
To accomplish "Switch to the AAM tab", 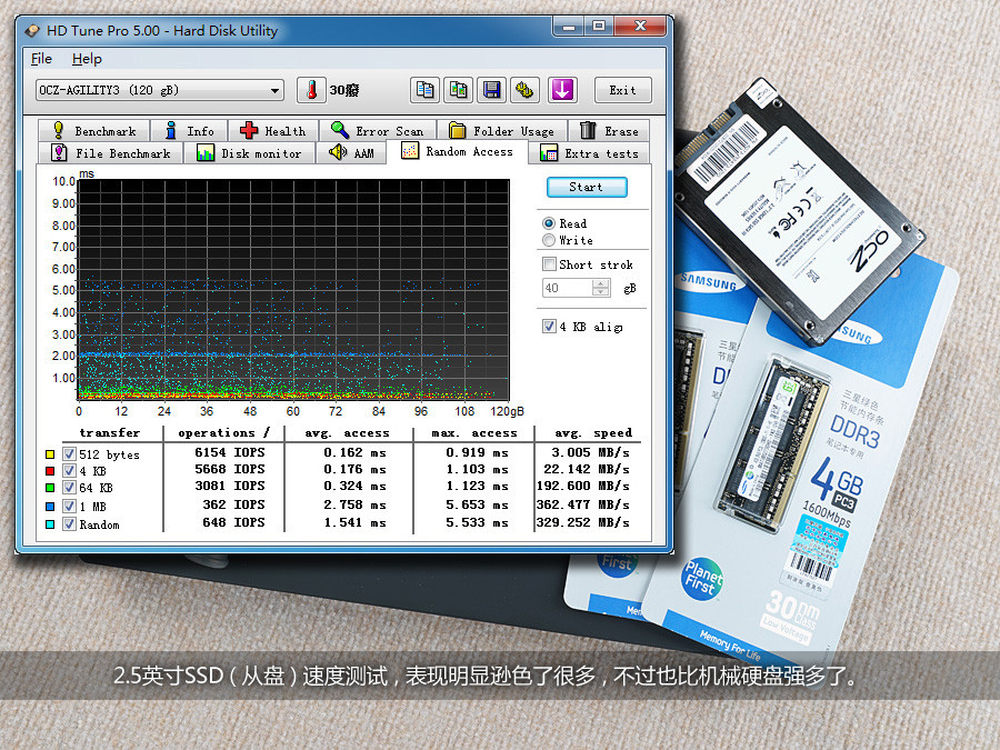I will [x=351, y=153].
